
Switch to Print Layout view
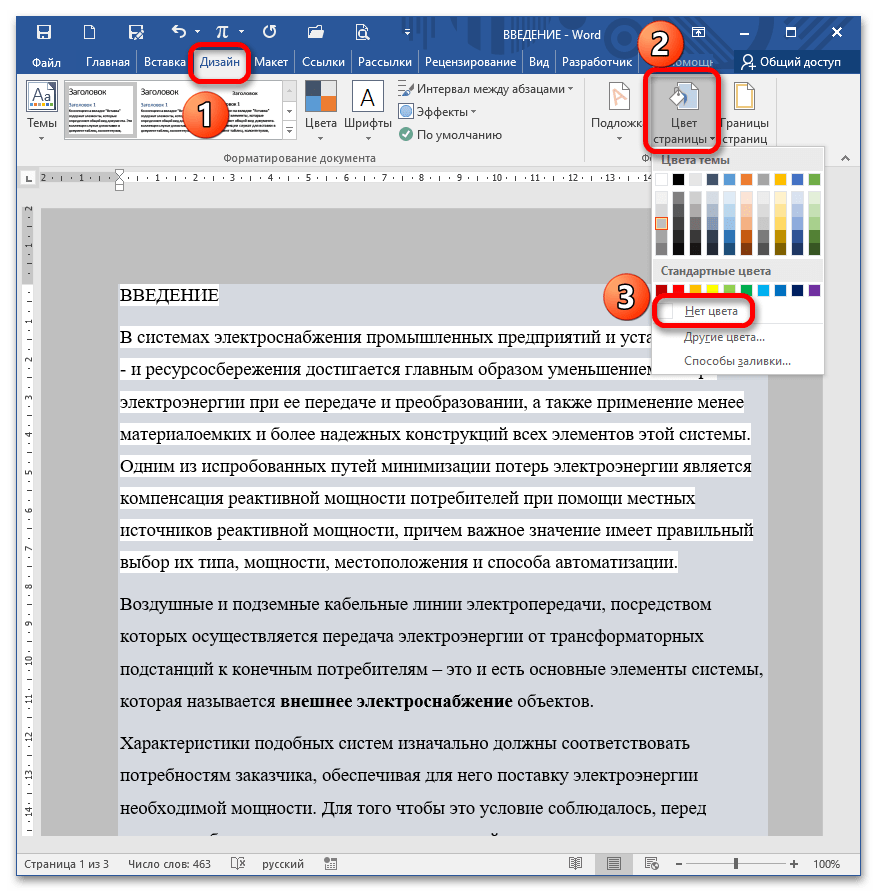[613, 864]
